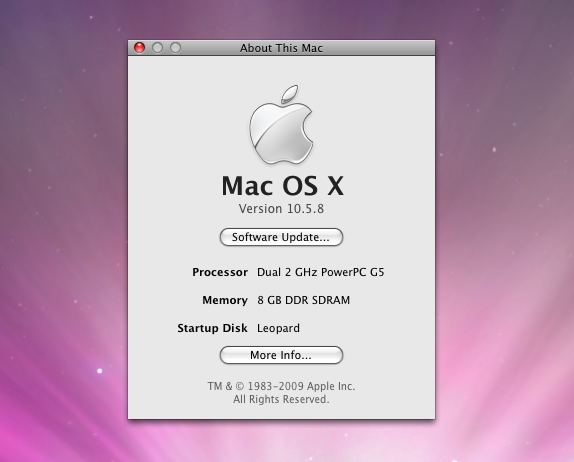Click the About This Mac title text
574x462 pixels.
281,48
